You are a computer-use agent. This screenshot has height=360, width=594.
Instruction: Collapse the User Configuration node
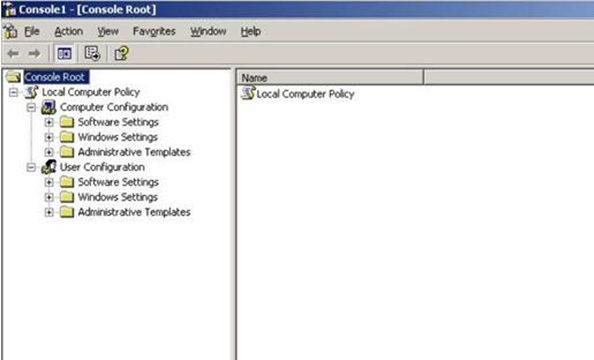31,167
